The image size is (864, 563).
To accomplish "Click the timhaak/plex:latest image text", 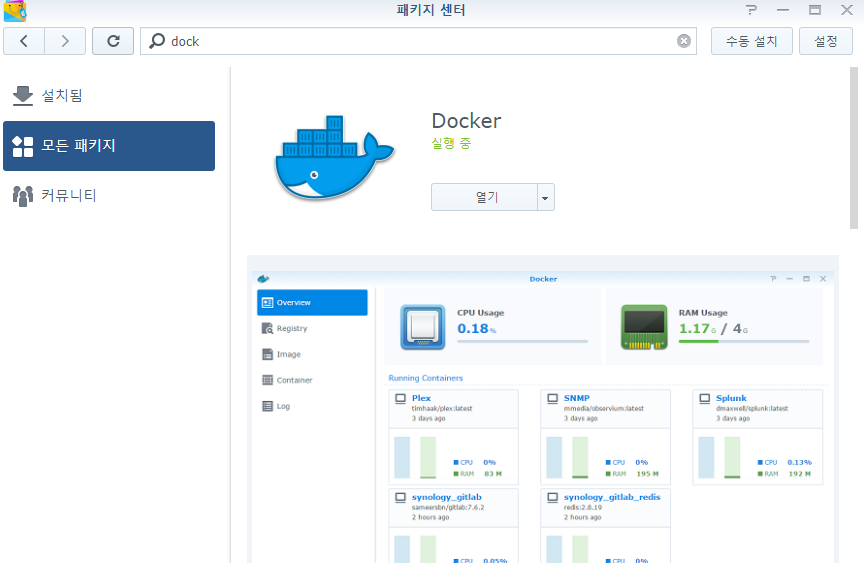I will click(x=442, y=408).
